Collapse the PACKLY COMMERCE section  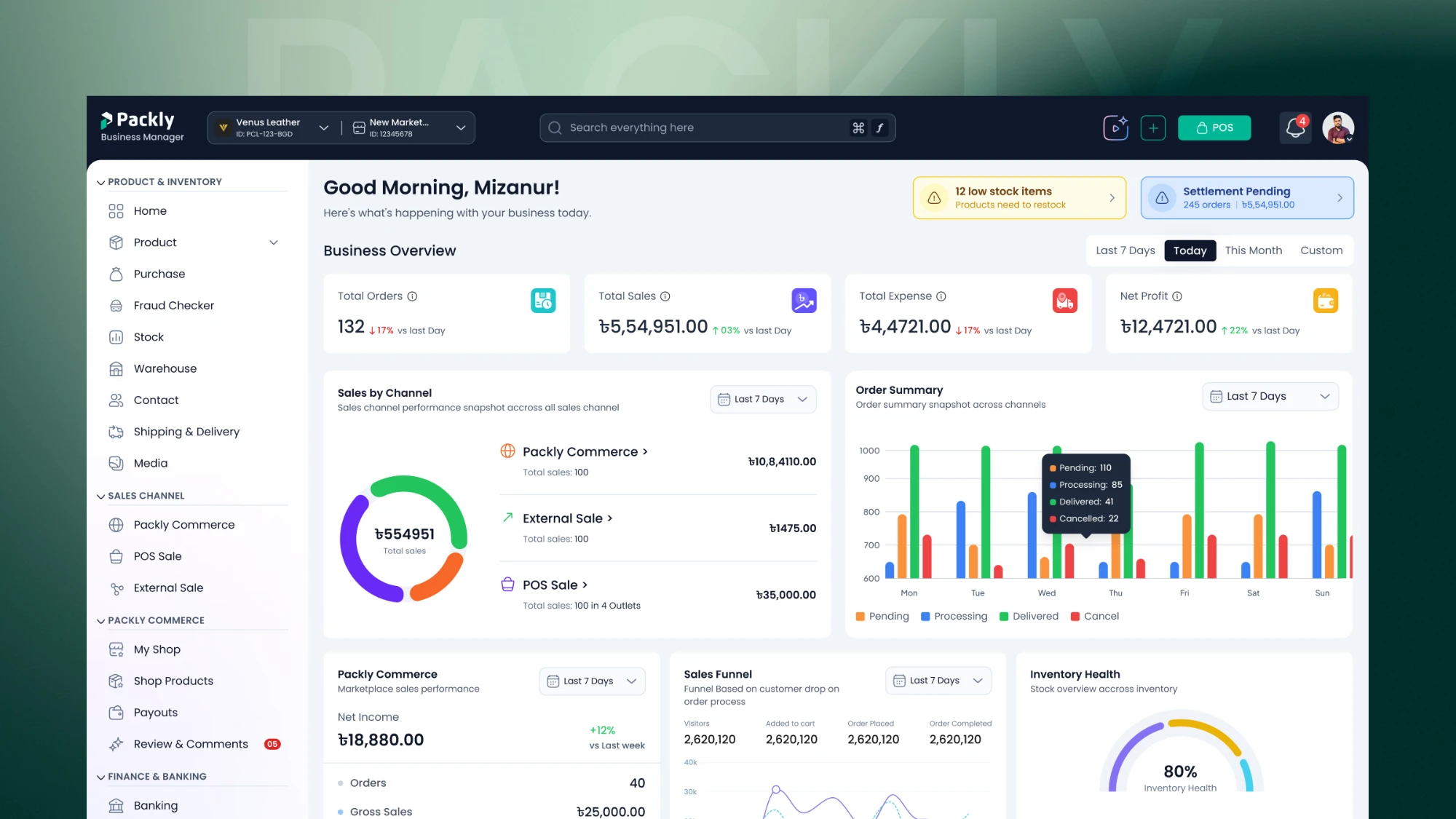101,621
